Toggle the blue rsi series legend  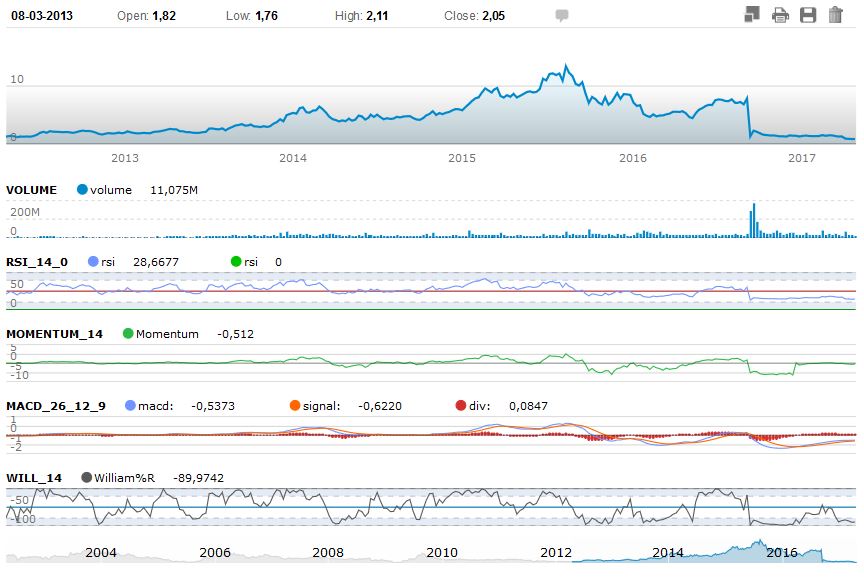(93, 262)
